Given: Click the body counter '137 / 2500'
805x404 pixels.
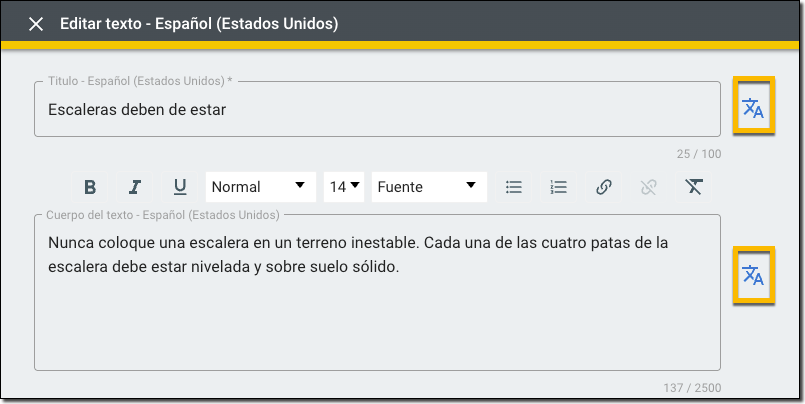Looking at the screenshot, I should point(692,388).
